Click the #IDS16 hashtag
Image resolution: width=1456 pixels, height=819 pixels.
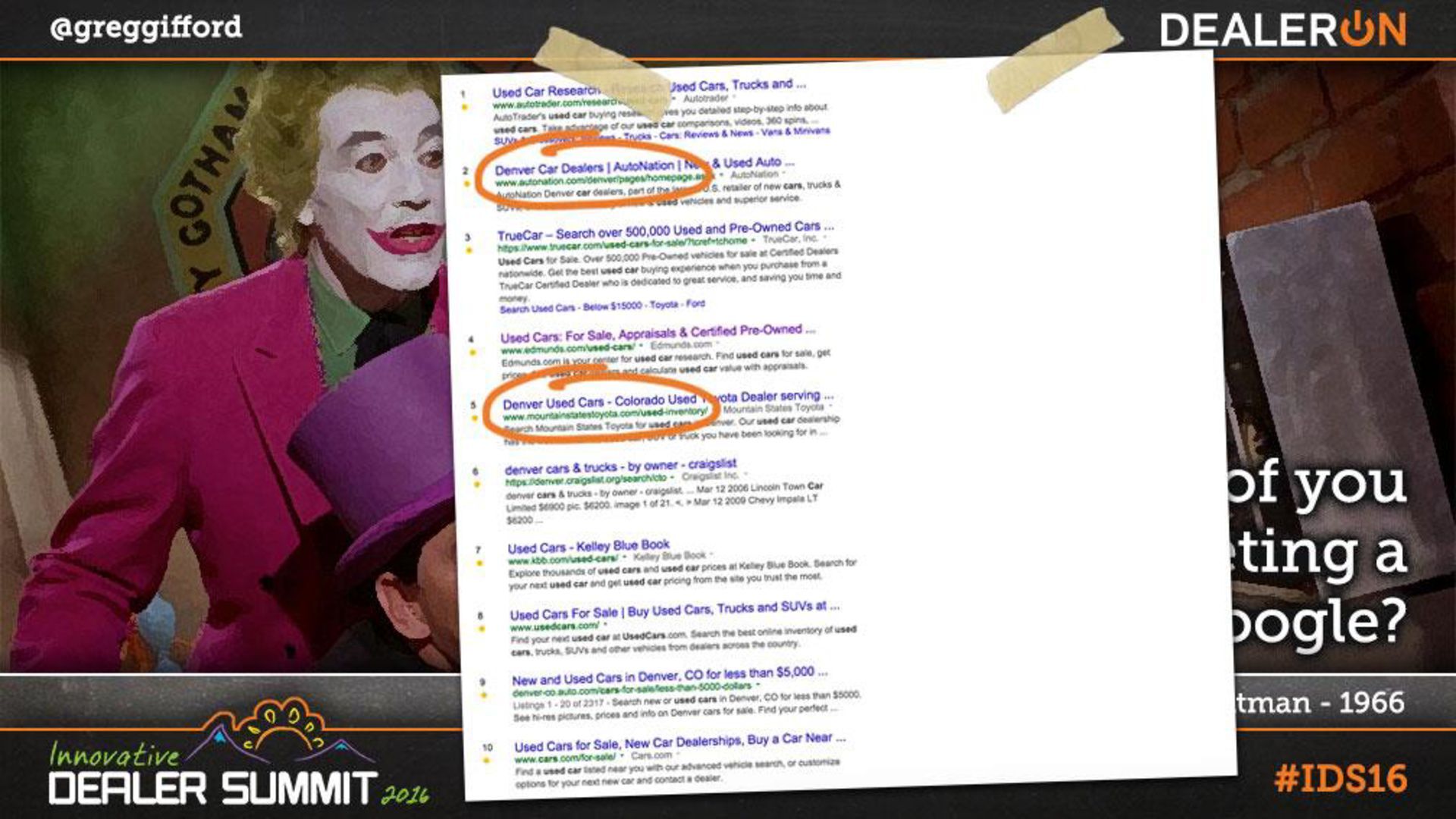click(1340, 779)
